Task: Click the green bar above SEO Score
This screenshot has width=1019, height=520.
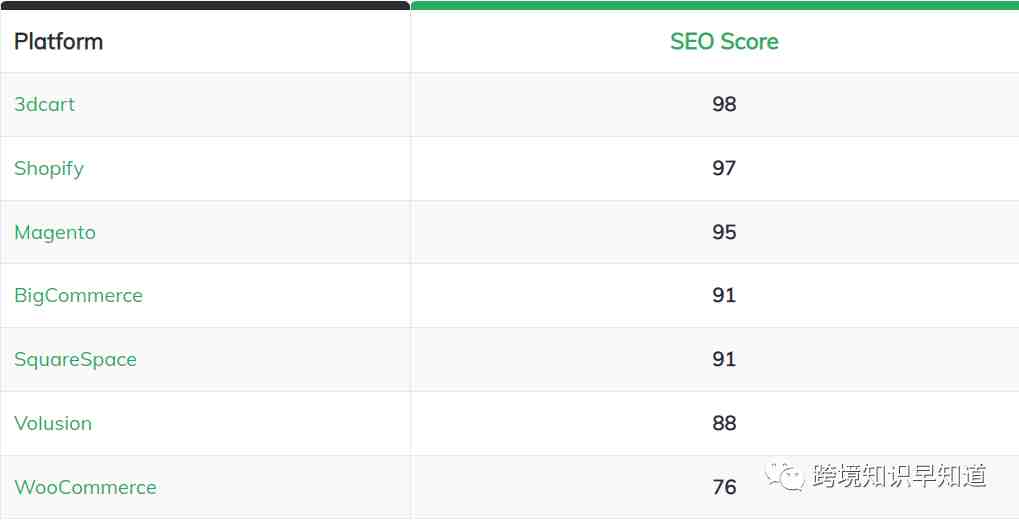Action: (x=715, y=5)
